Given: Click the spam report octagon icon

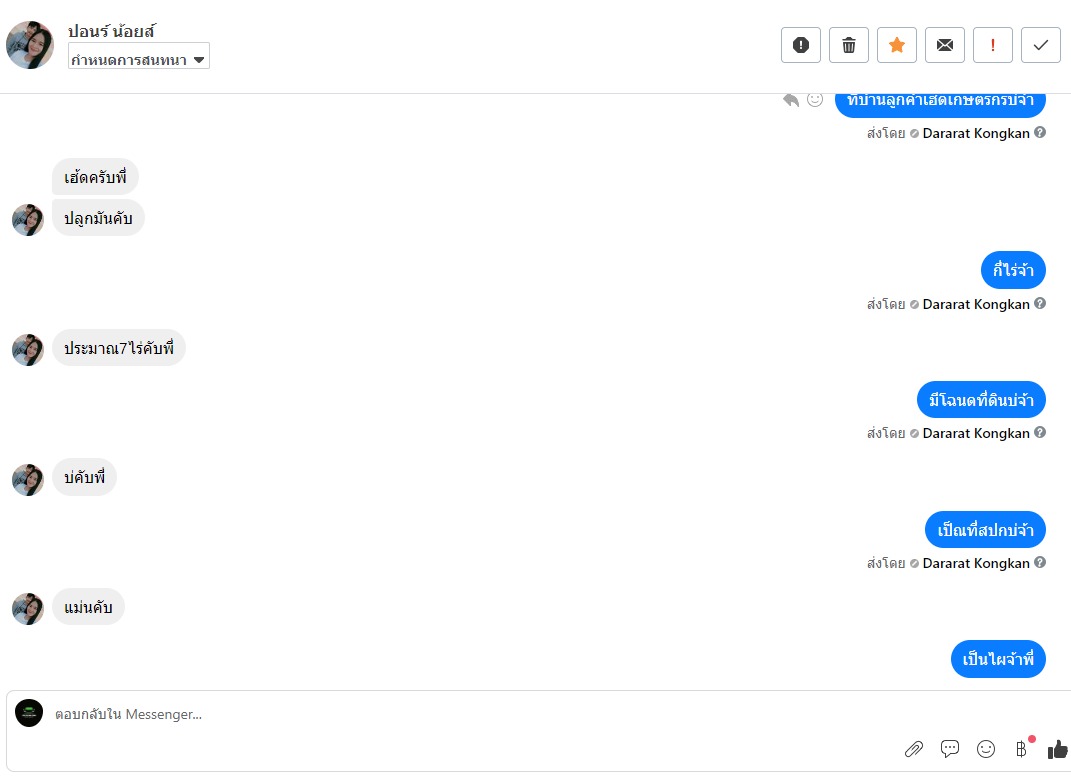Looking at the screenshot, I should 801,45.
